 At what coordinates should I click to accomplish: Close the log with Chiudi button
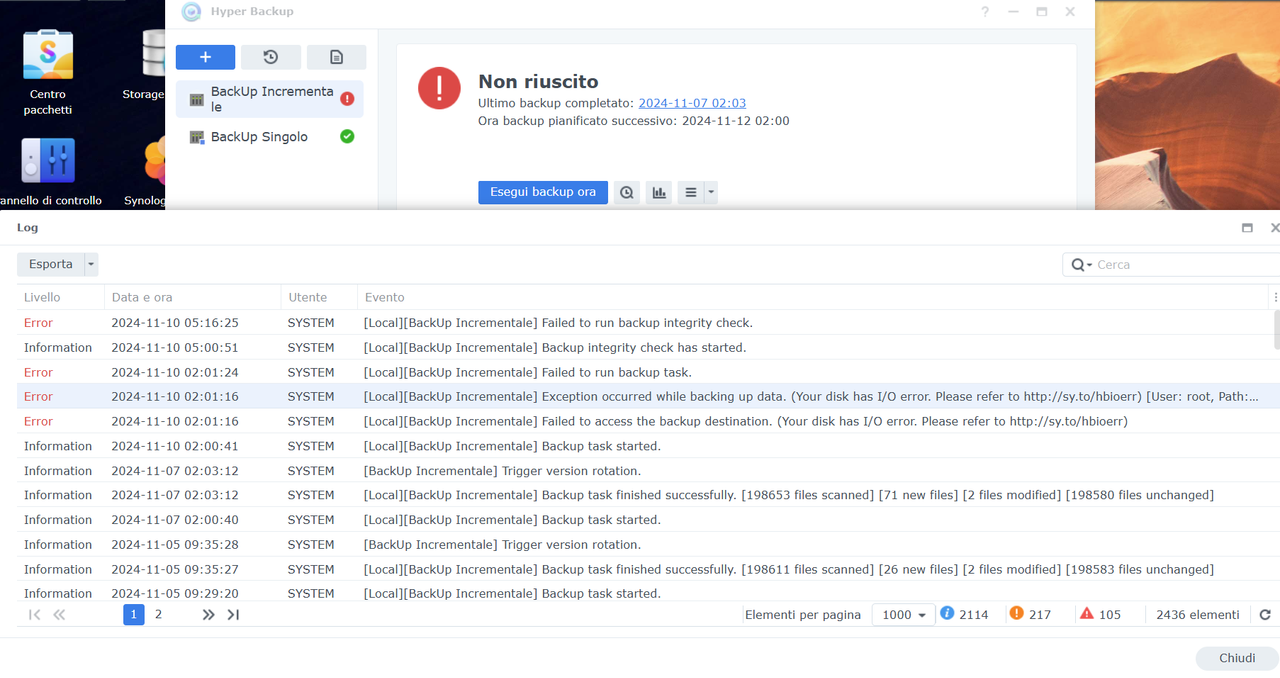tap(1237, 658)
